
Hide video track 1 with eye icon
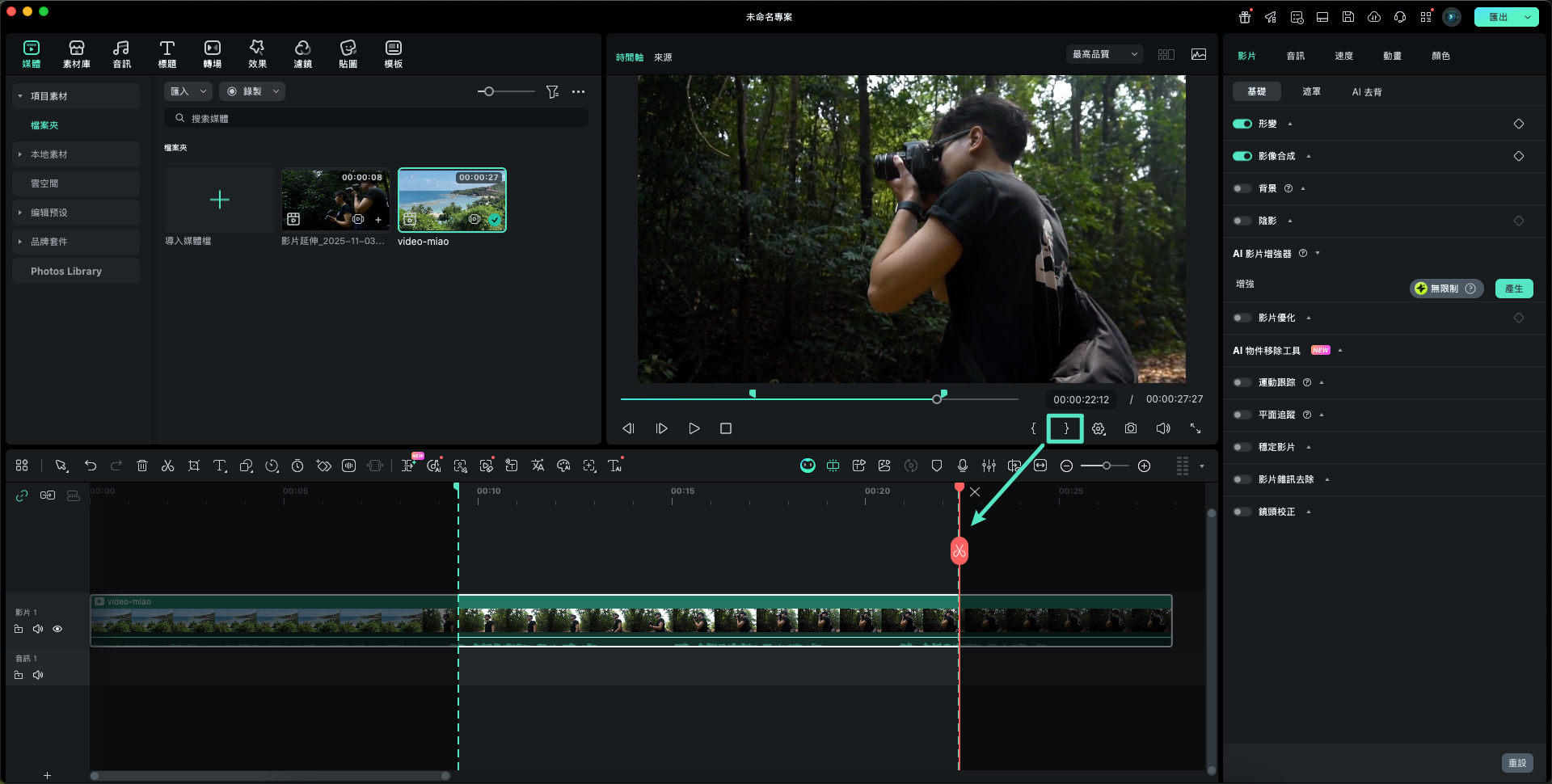[57, 629]
